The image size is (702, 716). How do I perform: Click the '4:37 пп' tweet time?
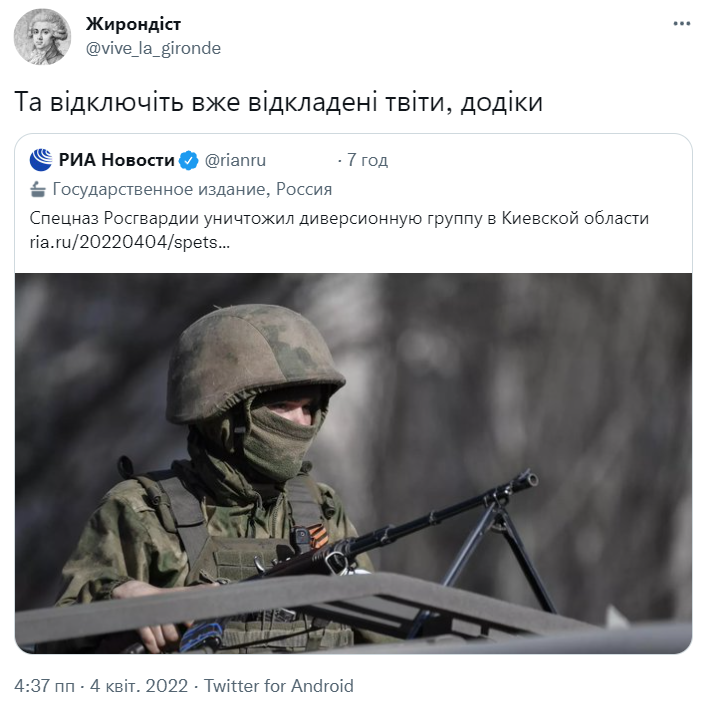click(44, 686)
